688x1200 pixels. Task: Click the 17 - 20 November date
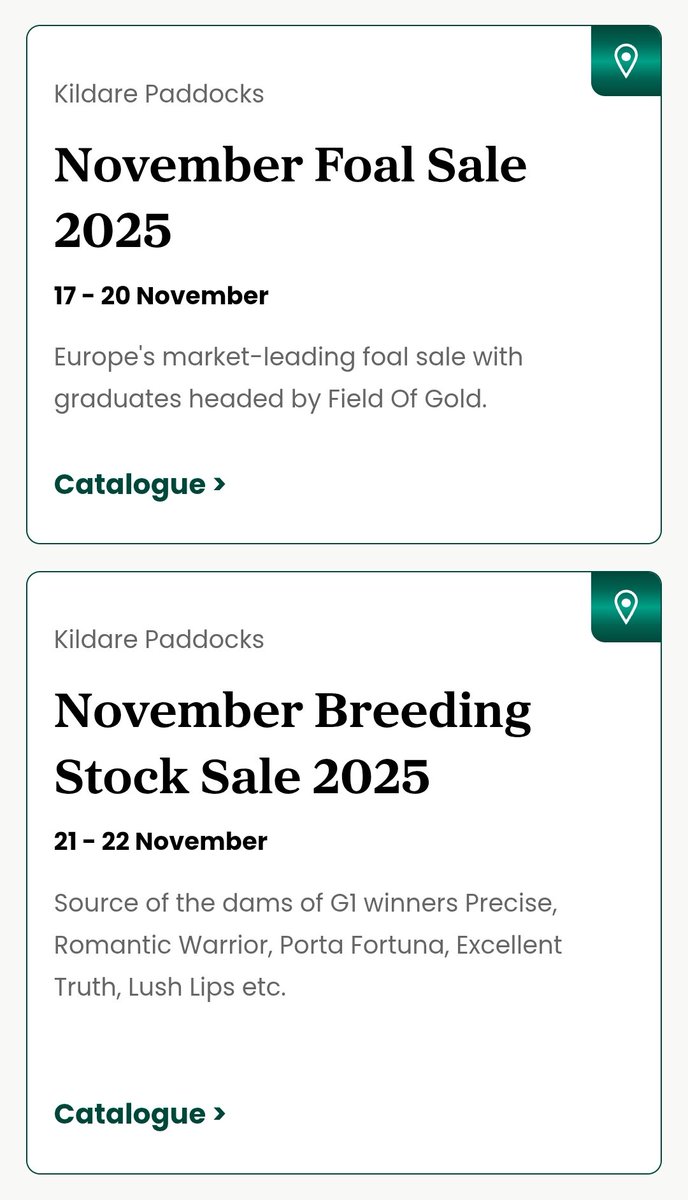(x=161, y=296)
